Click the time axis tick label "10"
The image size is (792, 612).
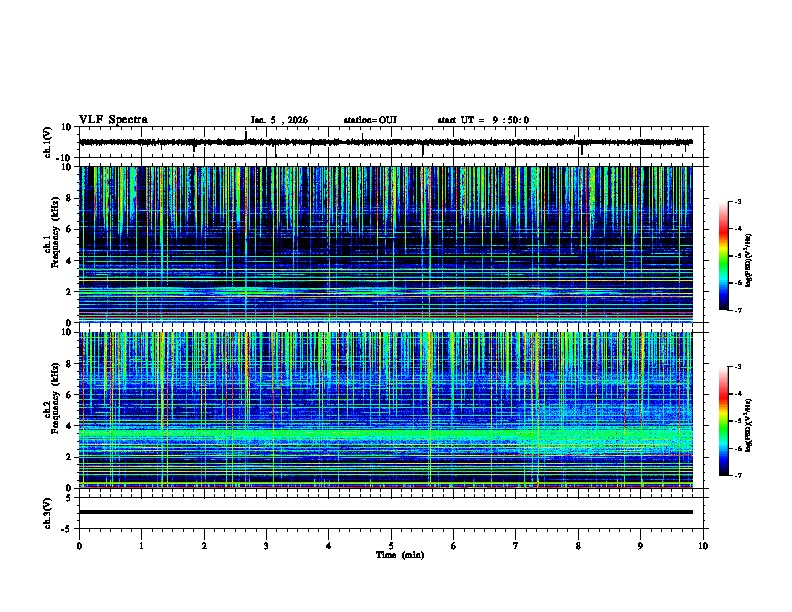[703, 546]
